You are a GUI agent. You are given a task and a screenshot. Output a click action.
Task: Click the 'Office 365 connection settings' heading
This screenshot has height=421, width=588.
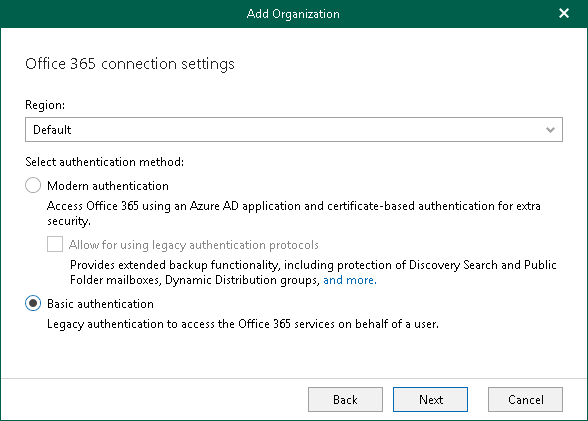(x=130, y=64)
